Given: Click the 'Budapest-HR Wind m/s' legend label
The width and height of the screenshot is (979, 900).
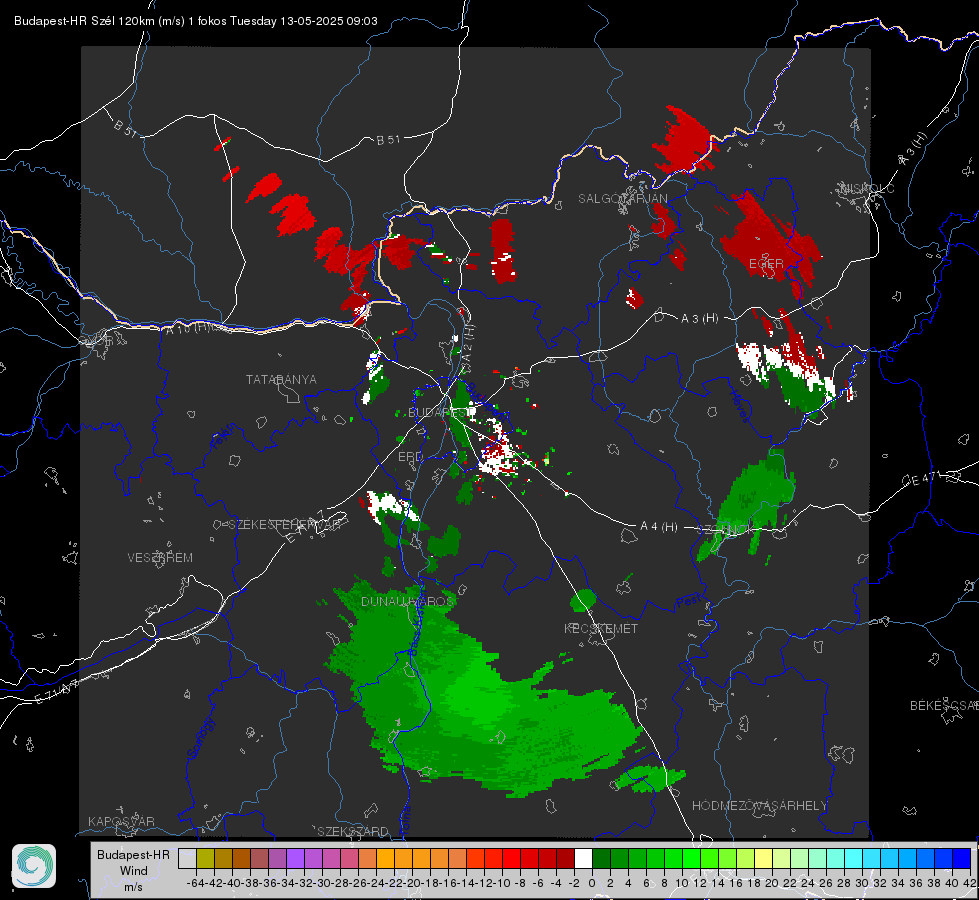Looking at the screenshot, I should pyautogui.click(x=134, y=871).
